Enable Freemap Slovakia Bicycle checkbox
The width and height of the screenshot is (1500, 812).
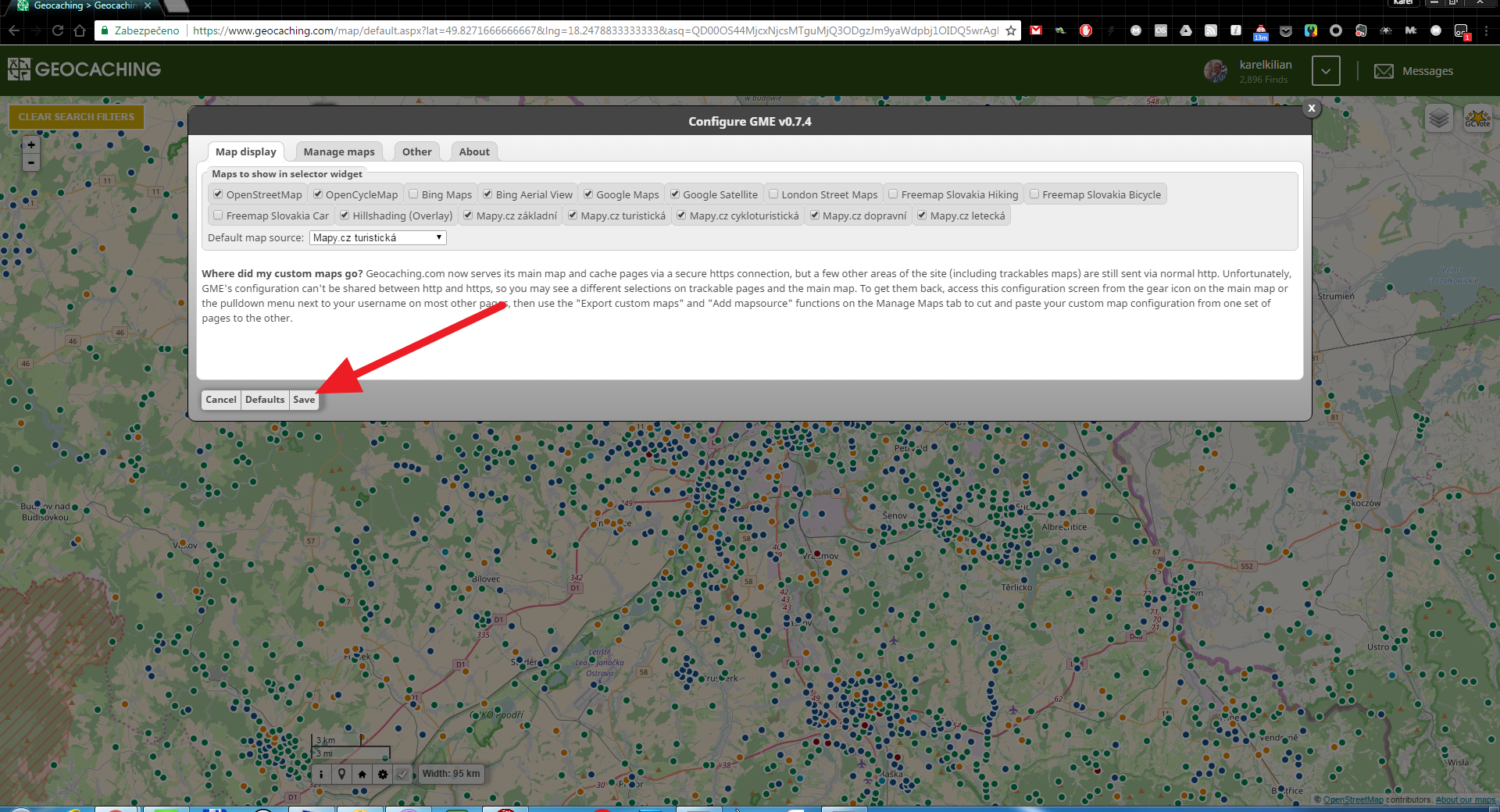coord(1034,194)
